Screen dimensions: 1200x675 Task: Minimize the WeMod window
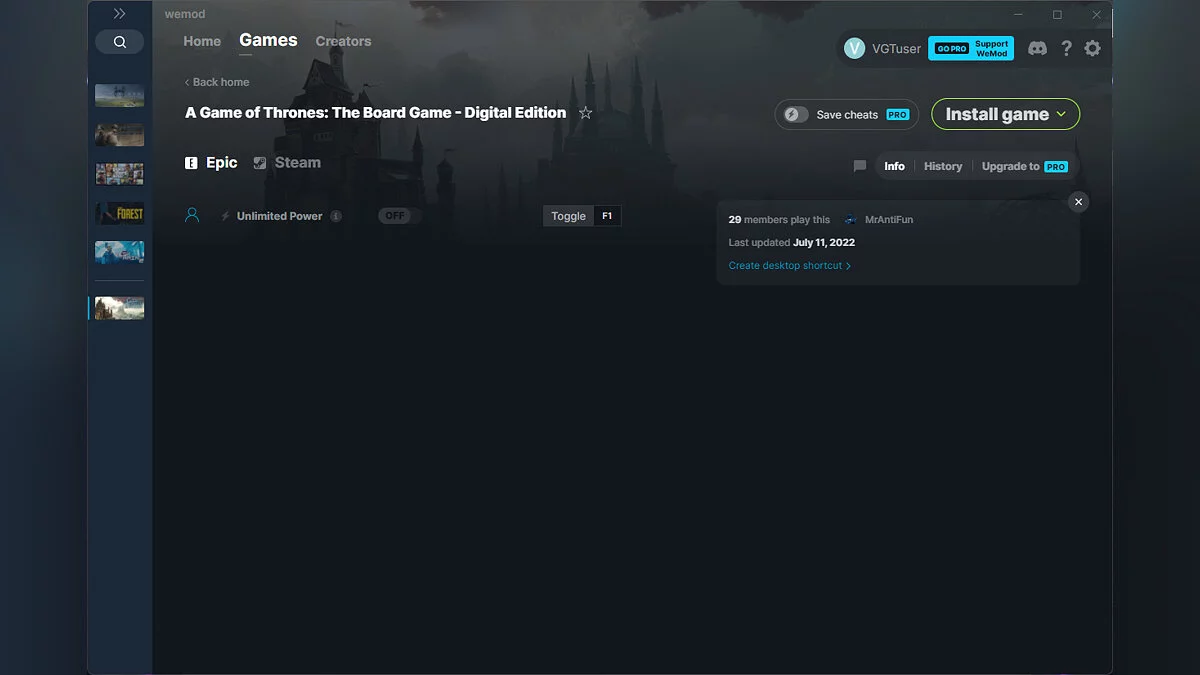click(x=1019, y=15)
